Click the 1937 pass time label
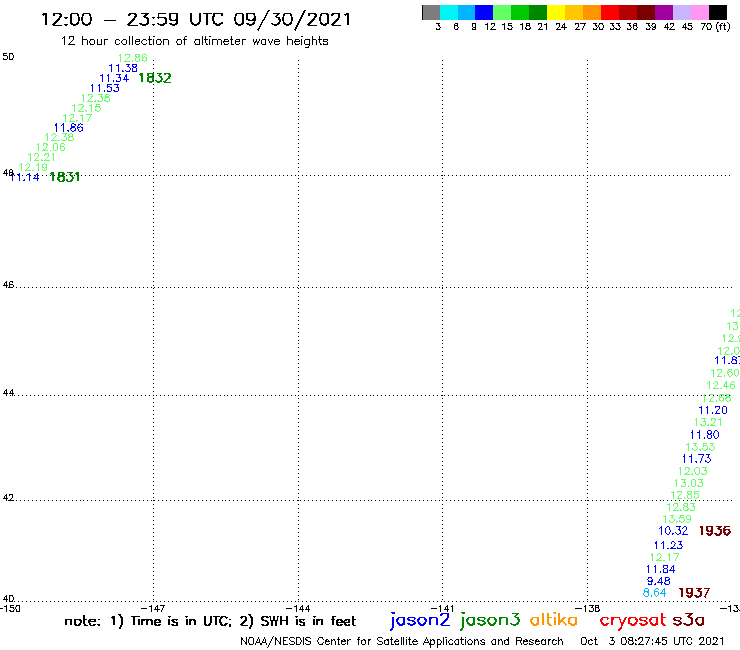Image resolution: width=740 pixels, height=650 pixels. point(694,593)
